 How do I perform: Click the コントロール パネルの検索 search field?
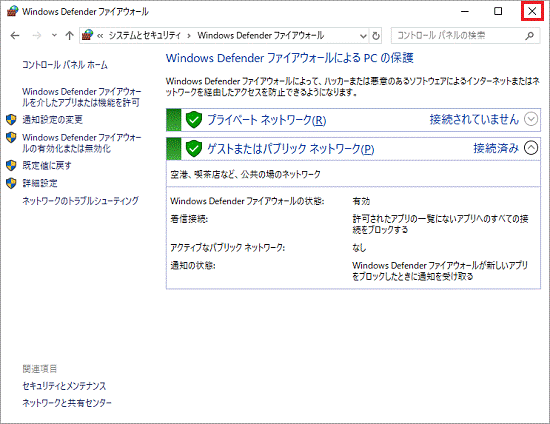point(465,36)
